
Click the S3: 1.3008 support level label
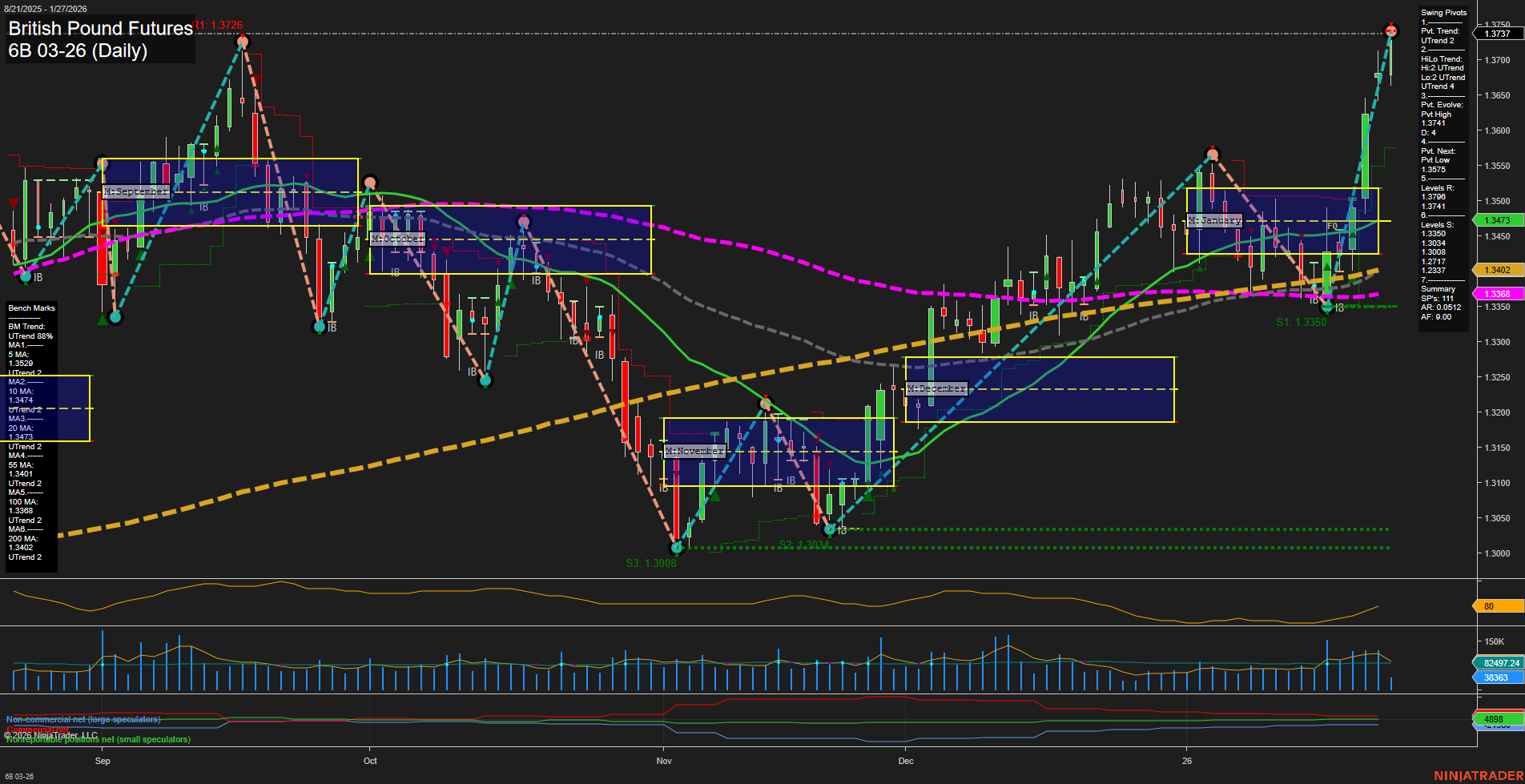pyautogui.click(x=651, y=562)
